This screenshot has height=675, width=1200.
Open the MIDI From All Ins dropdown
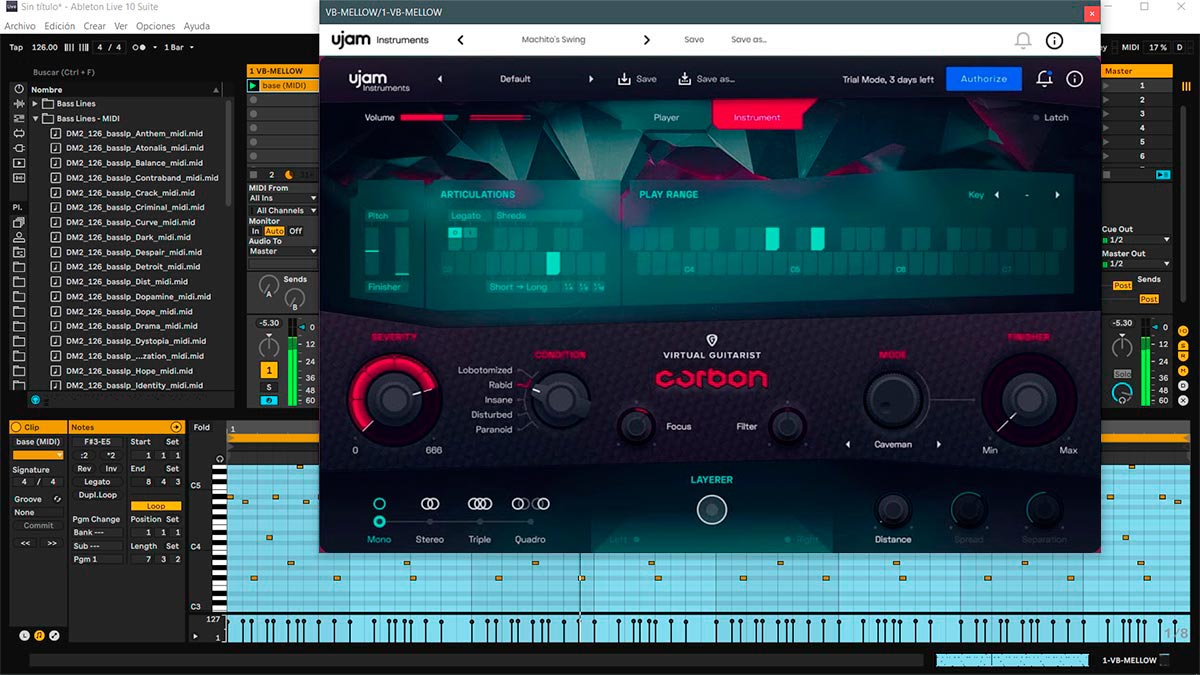click(x=283, y=198)
